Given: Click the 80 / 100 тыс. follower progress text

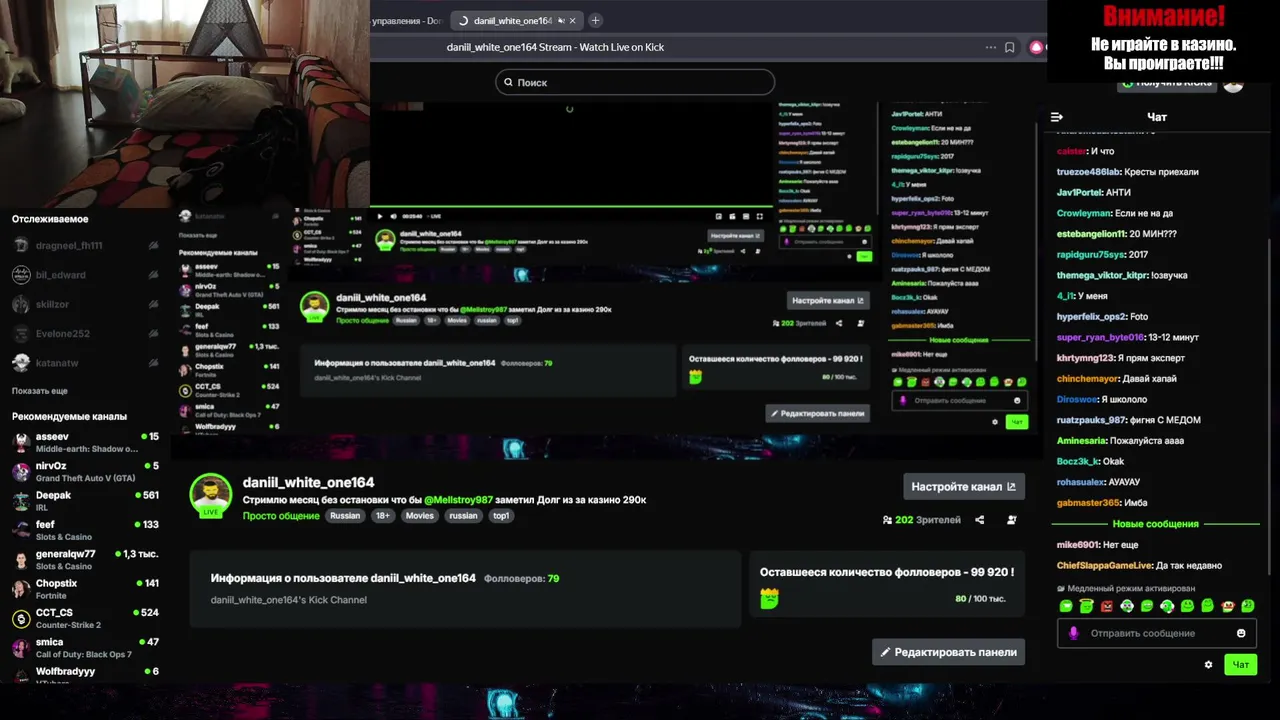Looking at the screenshot, I should pos(980,599).
